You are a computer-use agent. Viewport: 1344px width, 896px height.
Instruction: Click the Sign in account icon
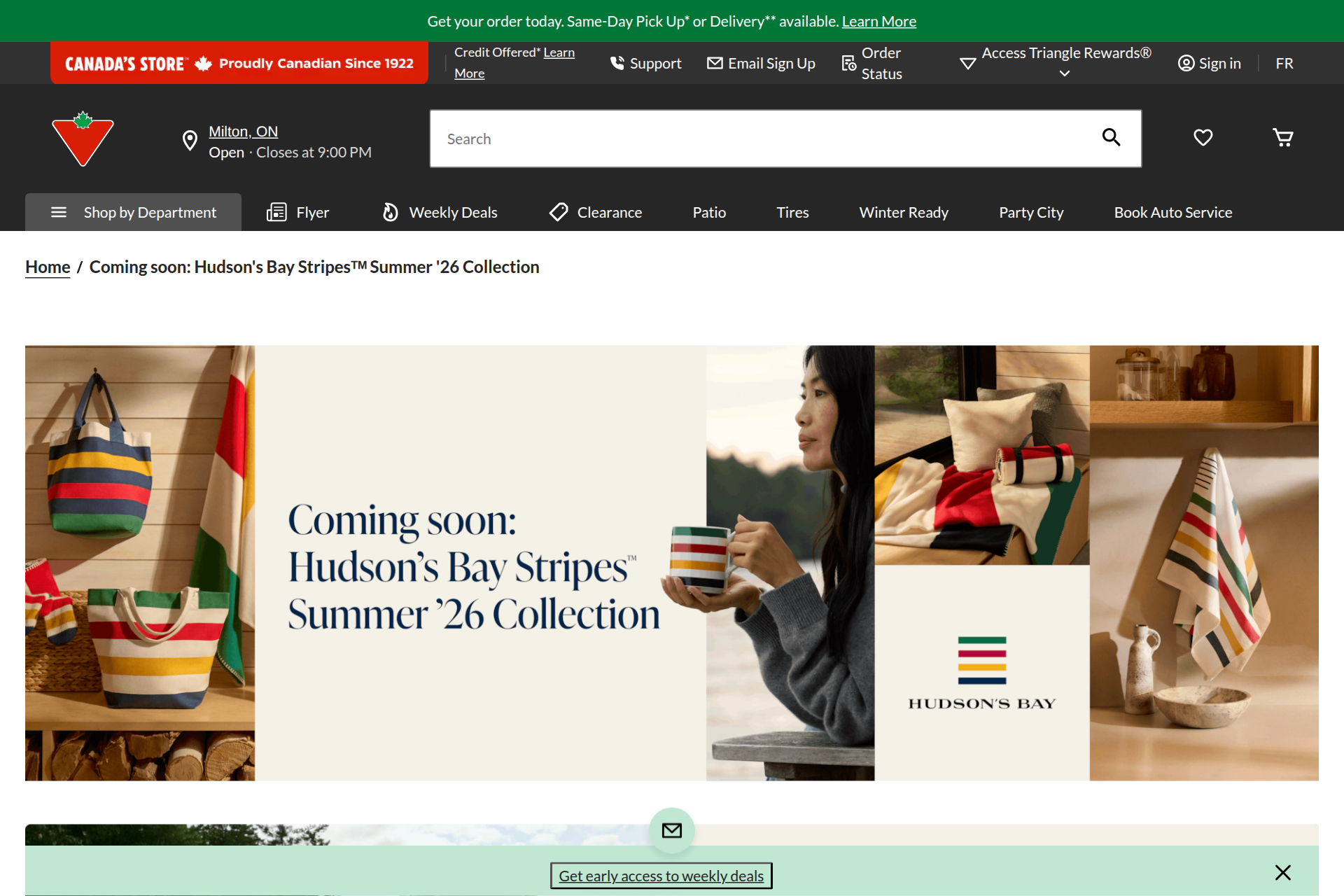(x=1186, y=63)
